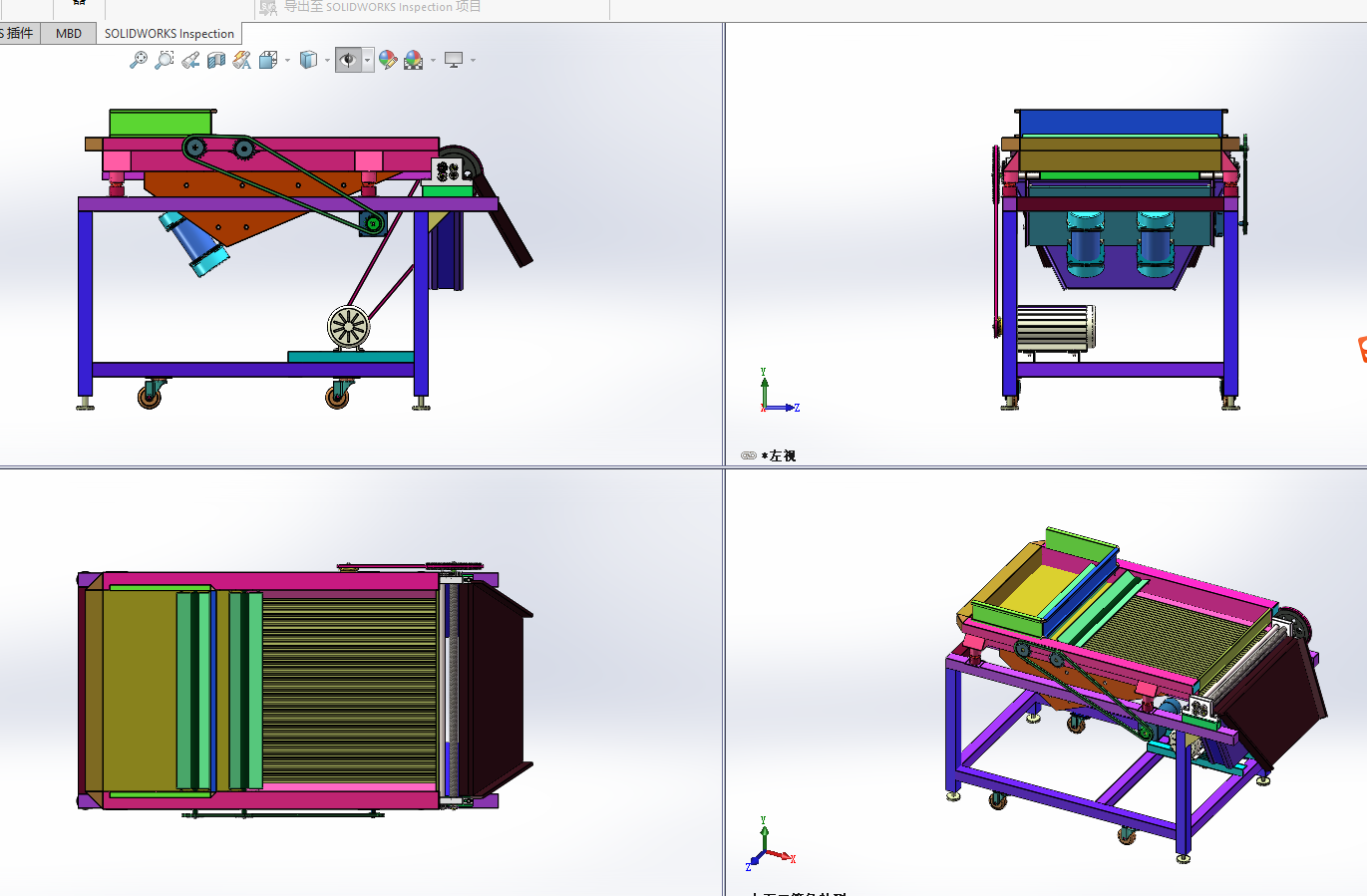Click the XYZ triad in the isometric viewport
Image resolution: width=1367 pixels, height=896 pixels.
coord(770,845)
